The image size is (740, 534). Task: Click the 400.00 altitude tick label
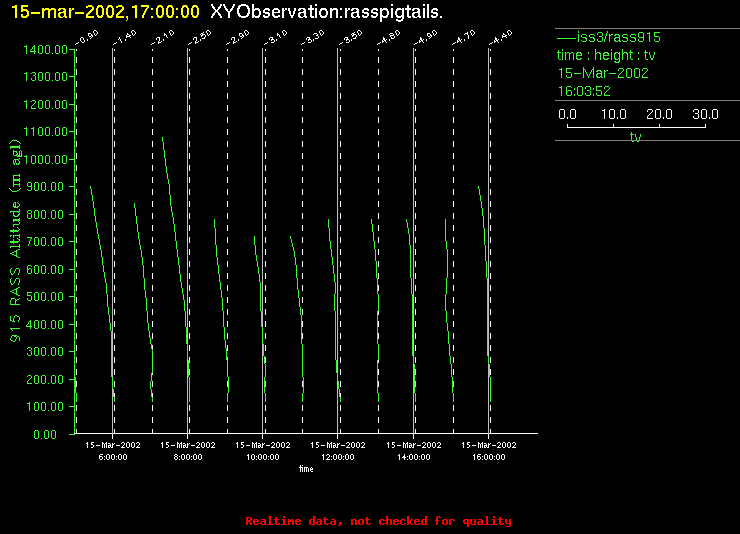(45, 325)
